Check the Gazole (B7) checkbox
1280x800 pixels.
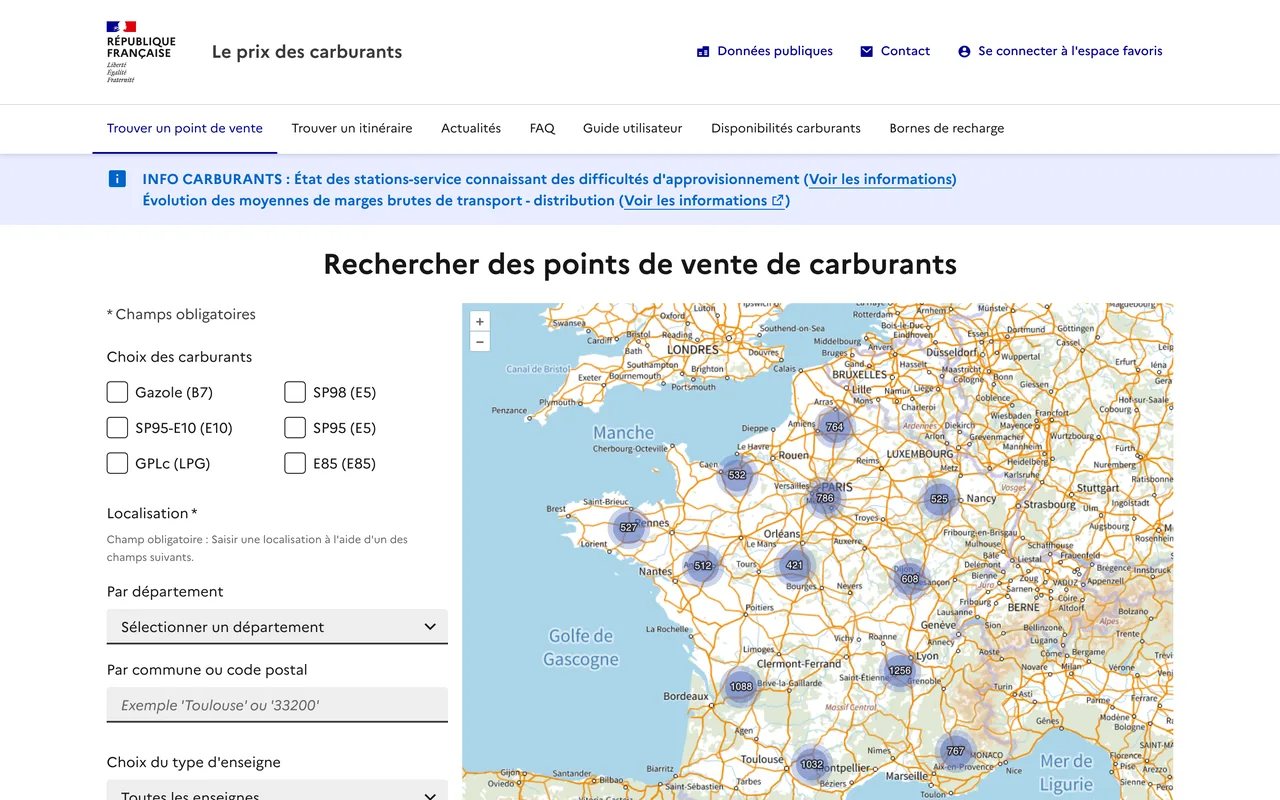pos(117,392)
